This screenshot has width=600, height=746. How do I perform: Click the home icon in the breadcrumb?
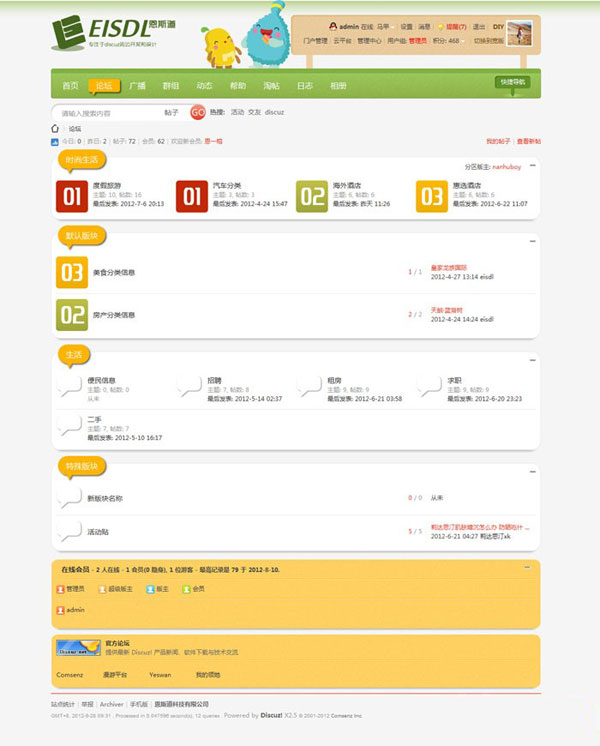pyautogui.click(x=55, y=128)
